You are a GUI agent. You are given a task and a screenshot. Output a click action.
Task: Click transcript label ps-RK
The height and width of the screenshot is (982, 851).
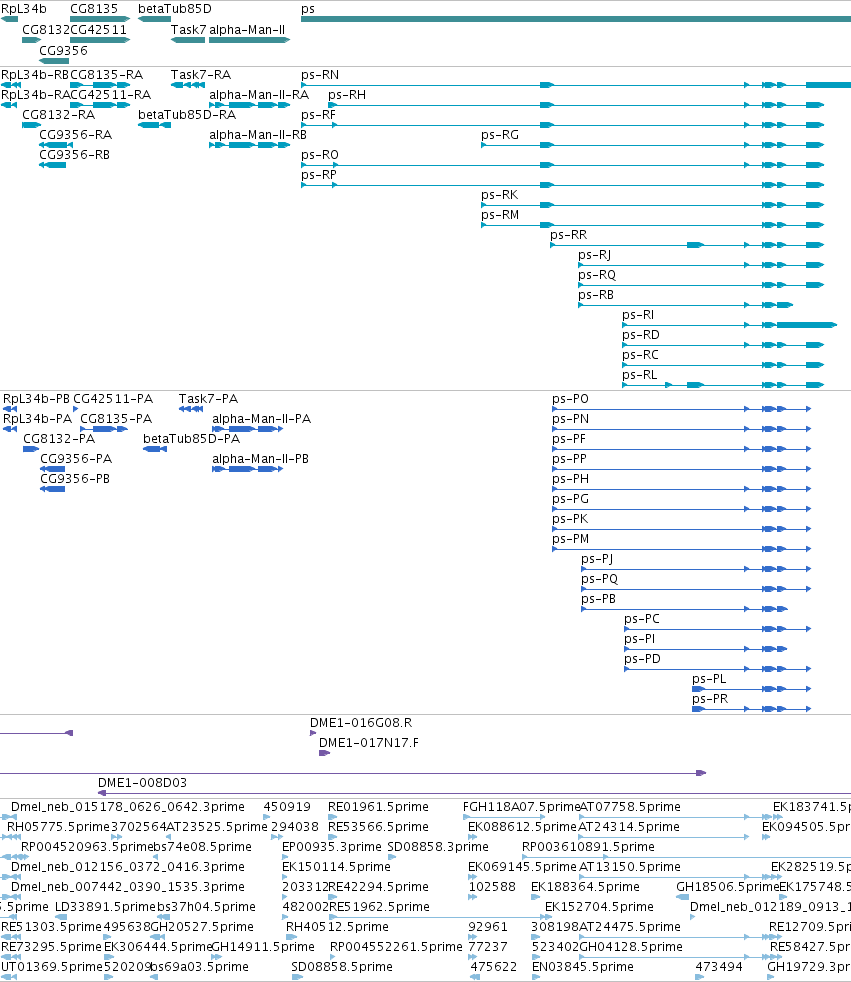click(x=499, y=195)
